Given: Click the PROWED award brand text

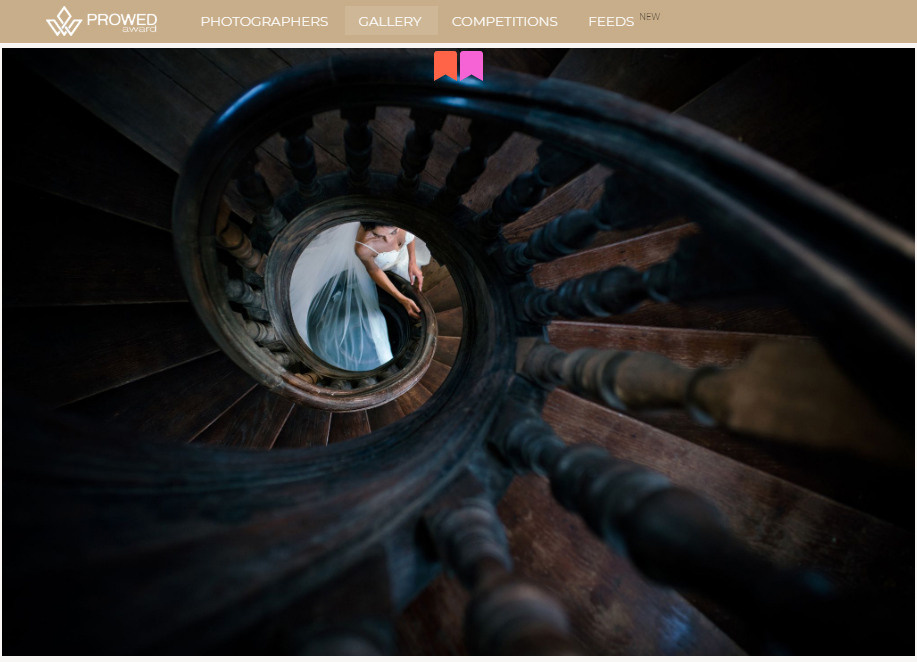Looking at the screenshot, I should [x=121, y=19].
